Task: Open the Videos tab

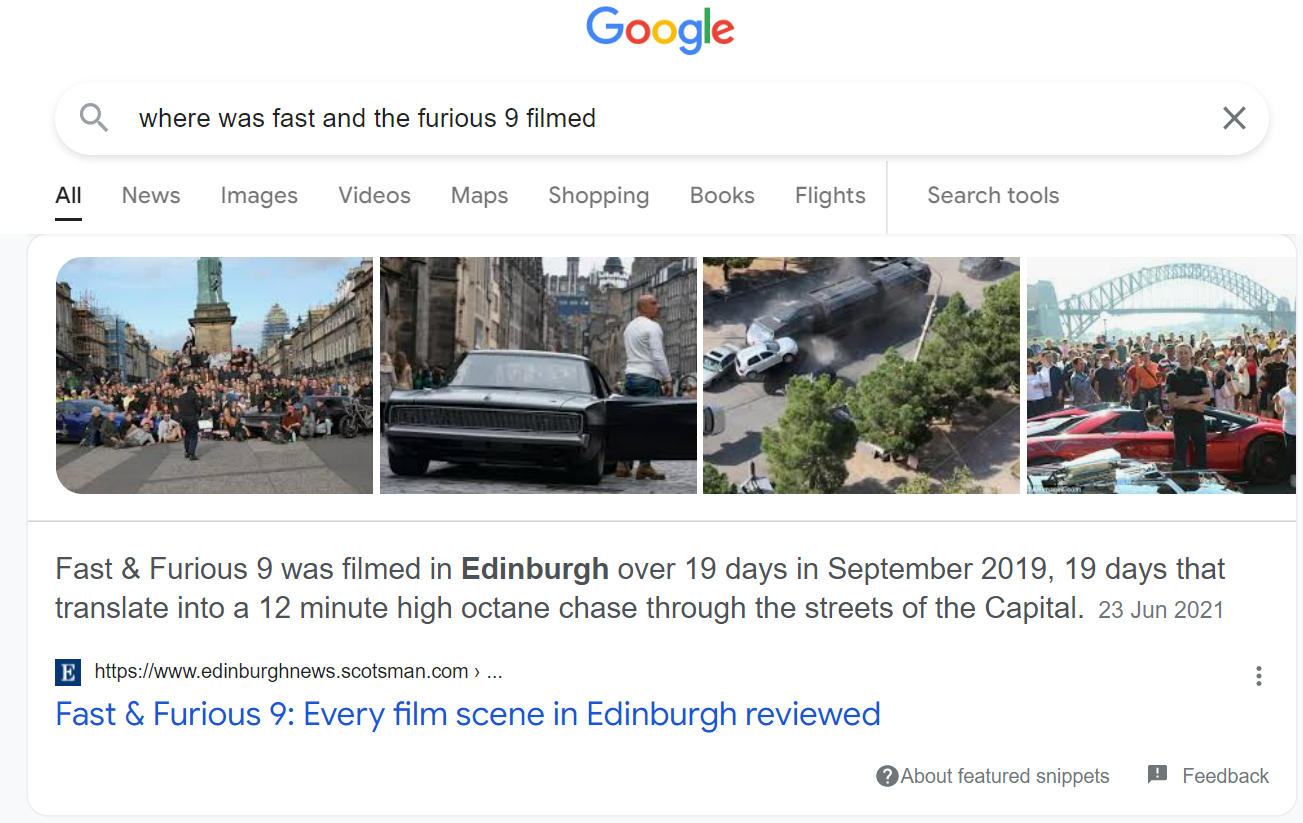Action: pos(374,195)
